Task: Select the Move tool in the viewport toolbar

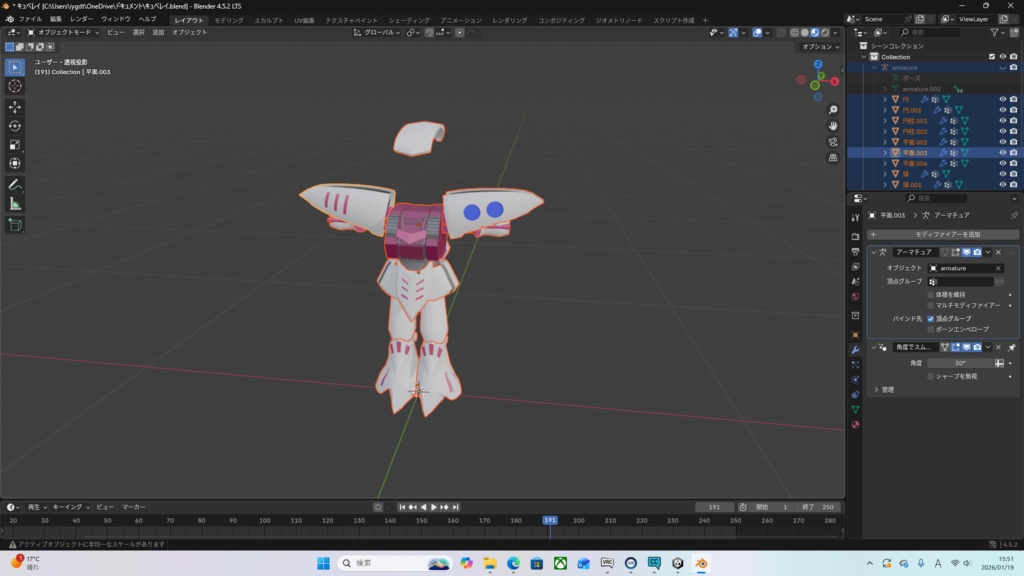Action: pos(15,107)
